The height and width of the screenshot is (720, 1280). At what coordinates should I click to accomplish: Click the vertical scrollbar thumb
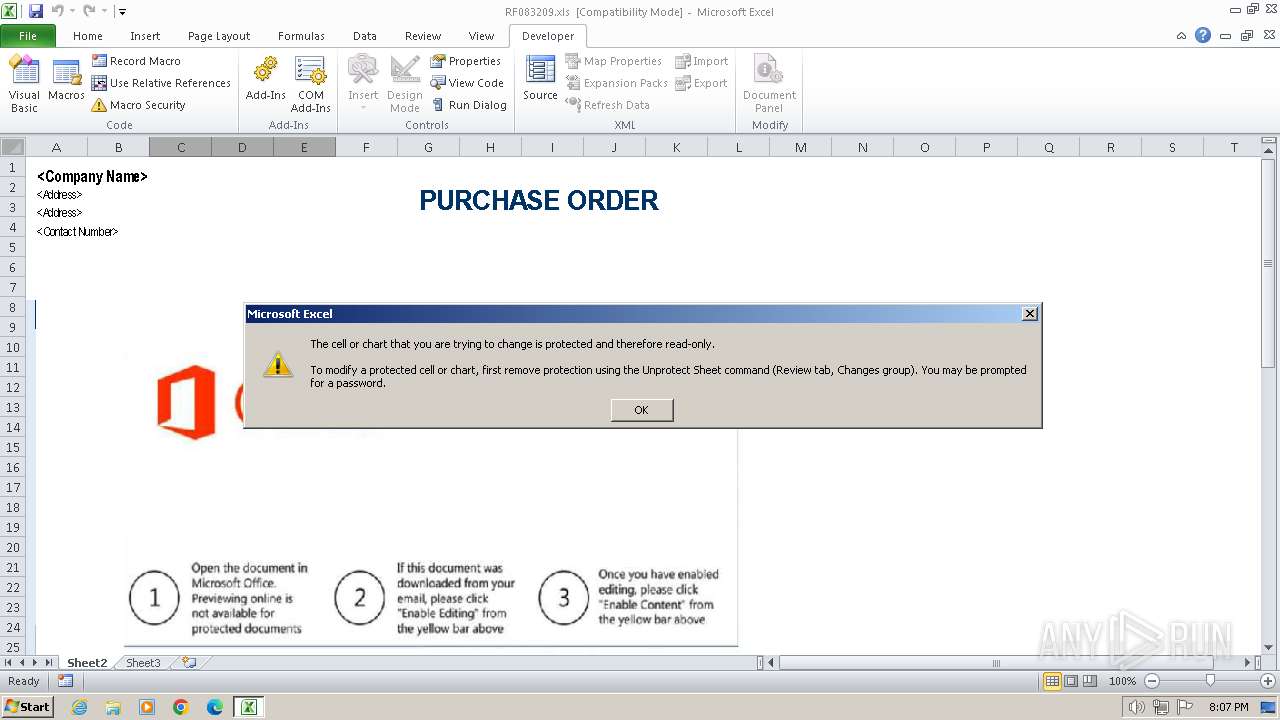pyautogui.click(x=1268, y=263)
